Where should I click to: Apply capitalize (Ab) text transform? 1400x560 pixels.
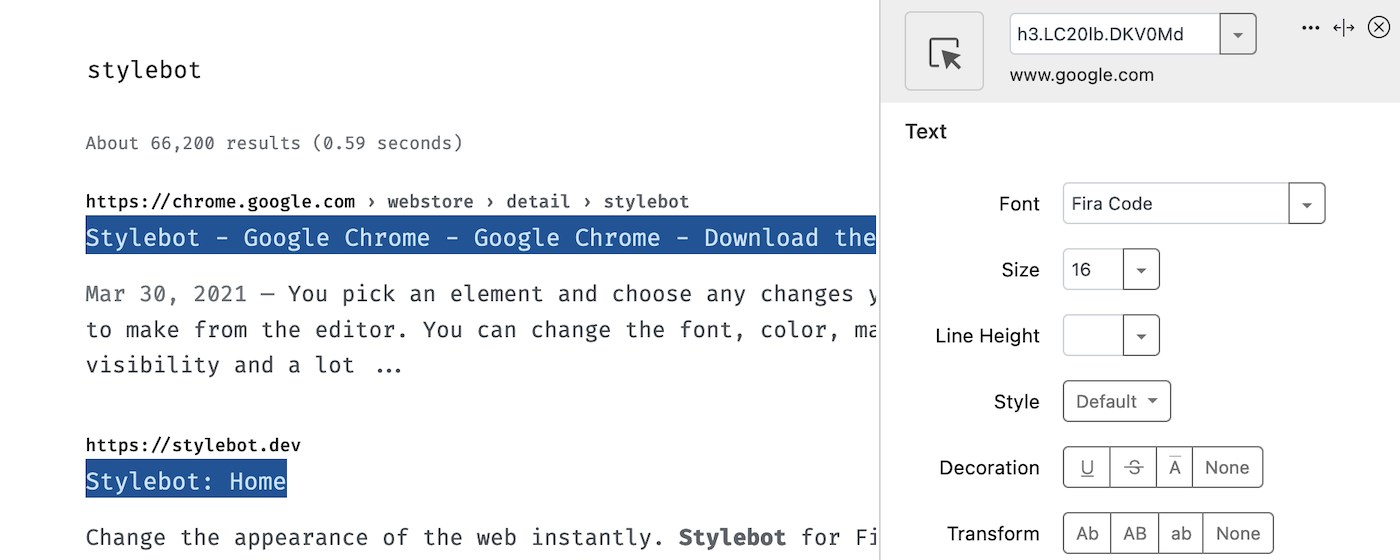pyautogui.click(x=1087, y=533)
